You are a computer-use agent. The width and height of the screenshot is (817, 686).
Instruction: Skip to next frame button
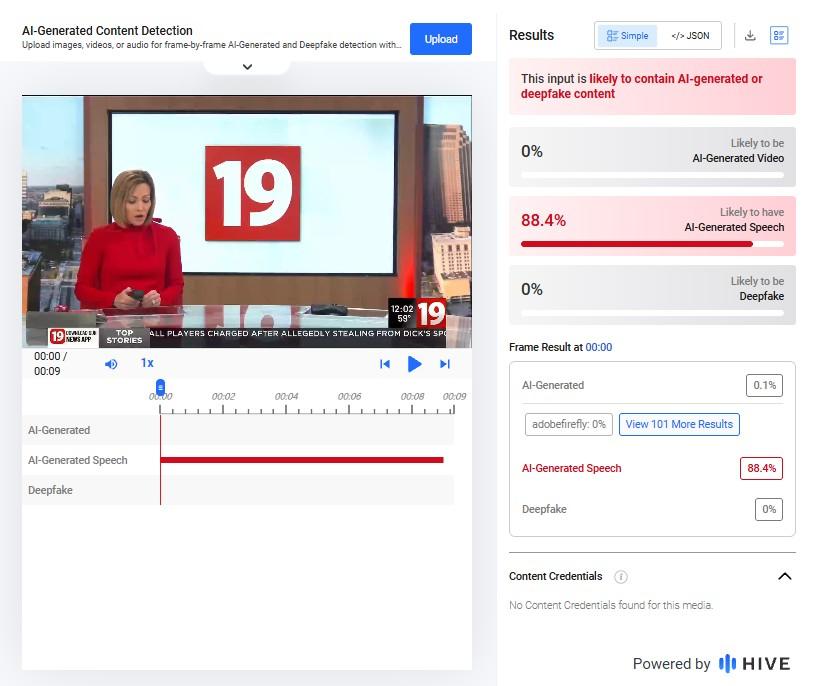pos(444,364)
